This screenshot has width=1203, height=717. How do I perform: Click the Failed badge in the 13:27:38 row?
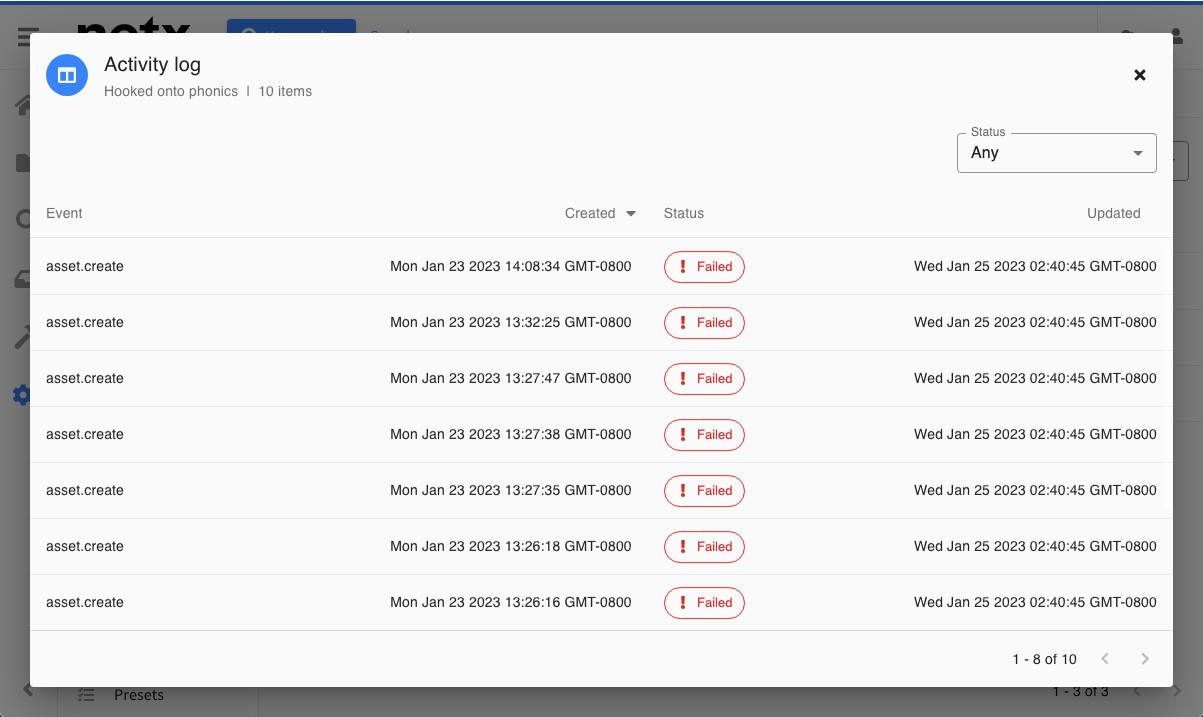tap(704, 435)
